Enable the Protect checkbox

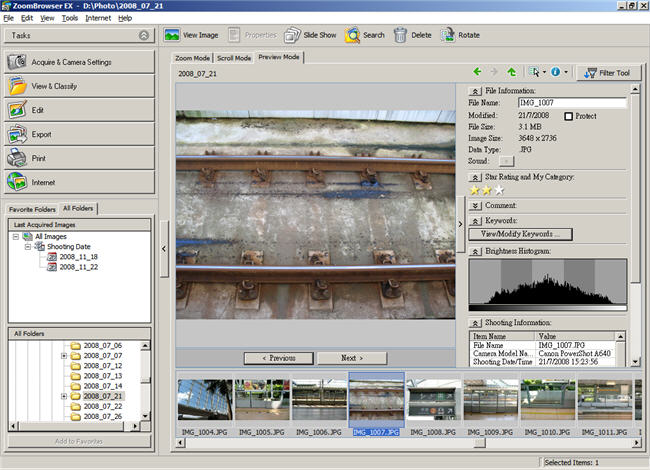click(x=570, y=117)
